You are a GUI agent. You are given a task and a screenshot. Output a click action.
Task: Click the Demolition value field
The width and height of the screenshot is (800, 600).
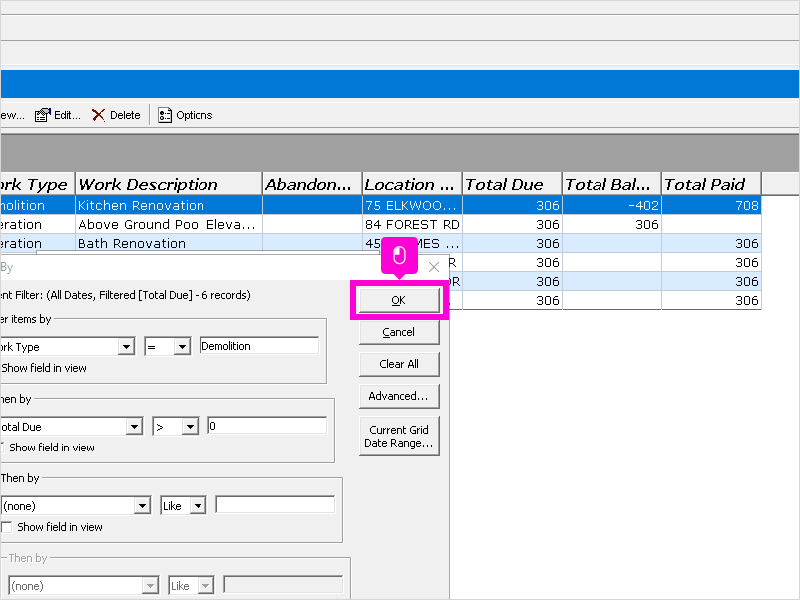click(x=259, y=346)
